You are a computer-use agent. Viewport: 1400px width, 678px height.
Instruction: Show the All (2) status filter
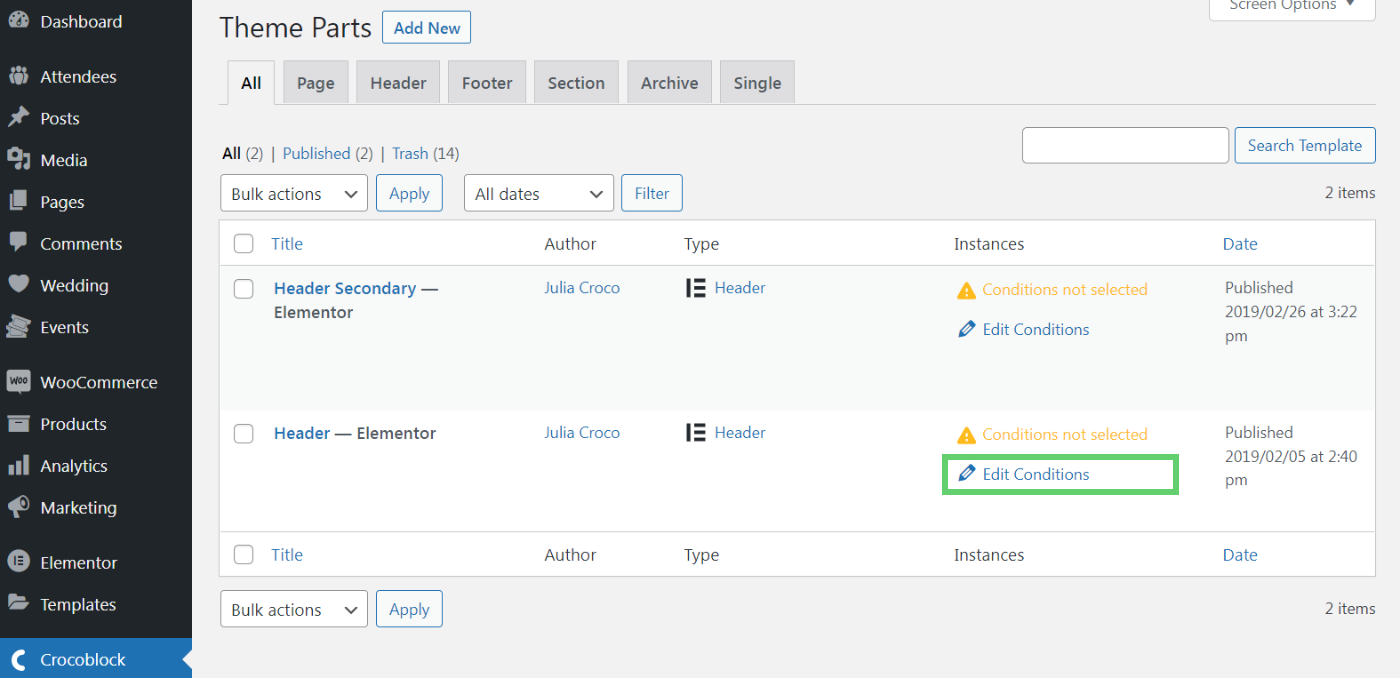pos(243,153)
